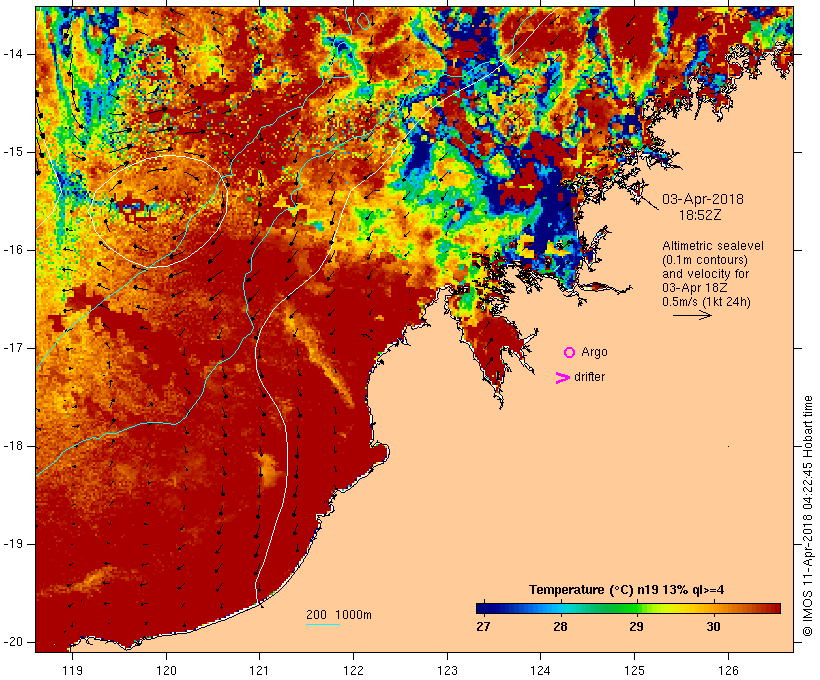
Task: Click latitude axis label '-15'
Action: point(13,152)
